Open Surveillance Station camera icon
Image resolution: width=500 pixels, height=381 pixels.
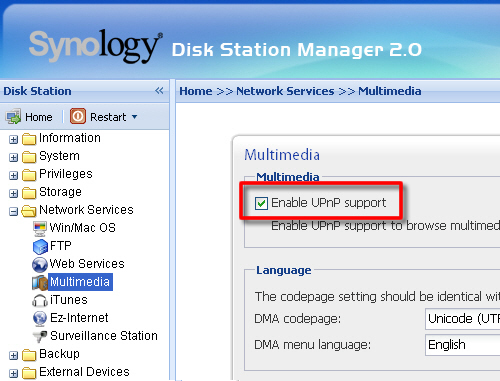pos(40,336)
